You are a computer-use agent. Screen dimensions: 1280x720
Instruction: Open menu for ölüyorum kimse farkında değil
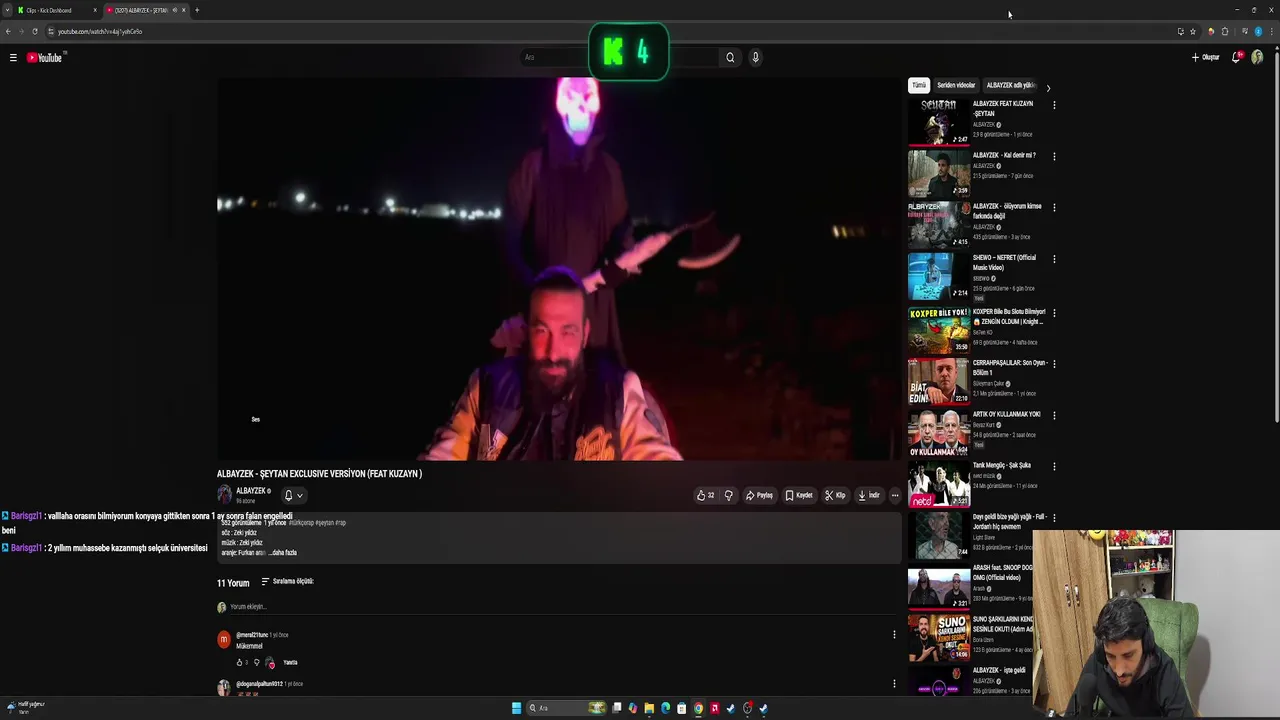(x=1054, y=207)
